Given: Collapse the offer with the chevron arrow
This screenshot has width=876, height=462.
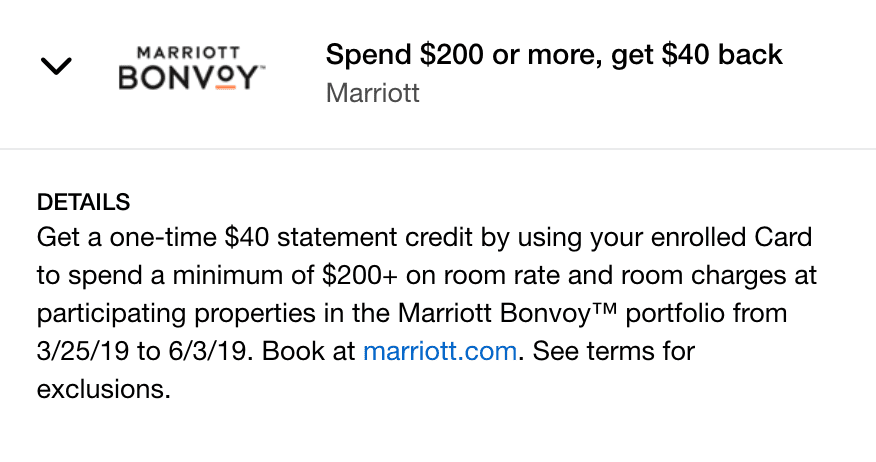Looking at the screenshot, I should [x=56, y=66].
